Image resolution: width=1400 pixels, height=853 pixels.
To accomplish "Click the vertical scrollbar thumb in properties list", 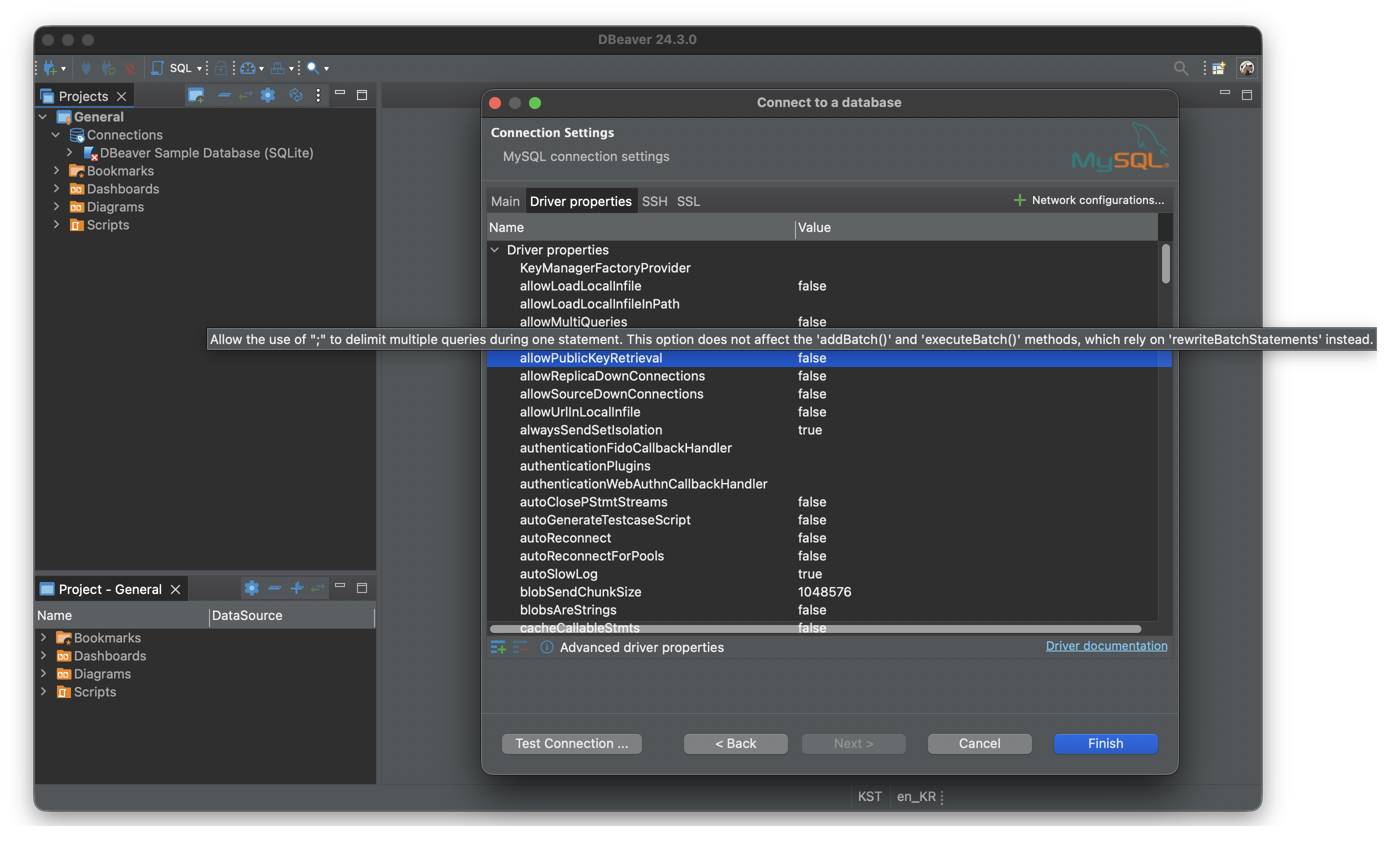I will [x=1165, y=263].
